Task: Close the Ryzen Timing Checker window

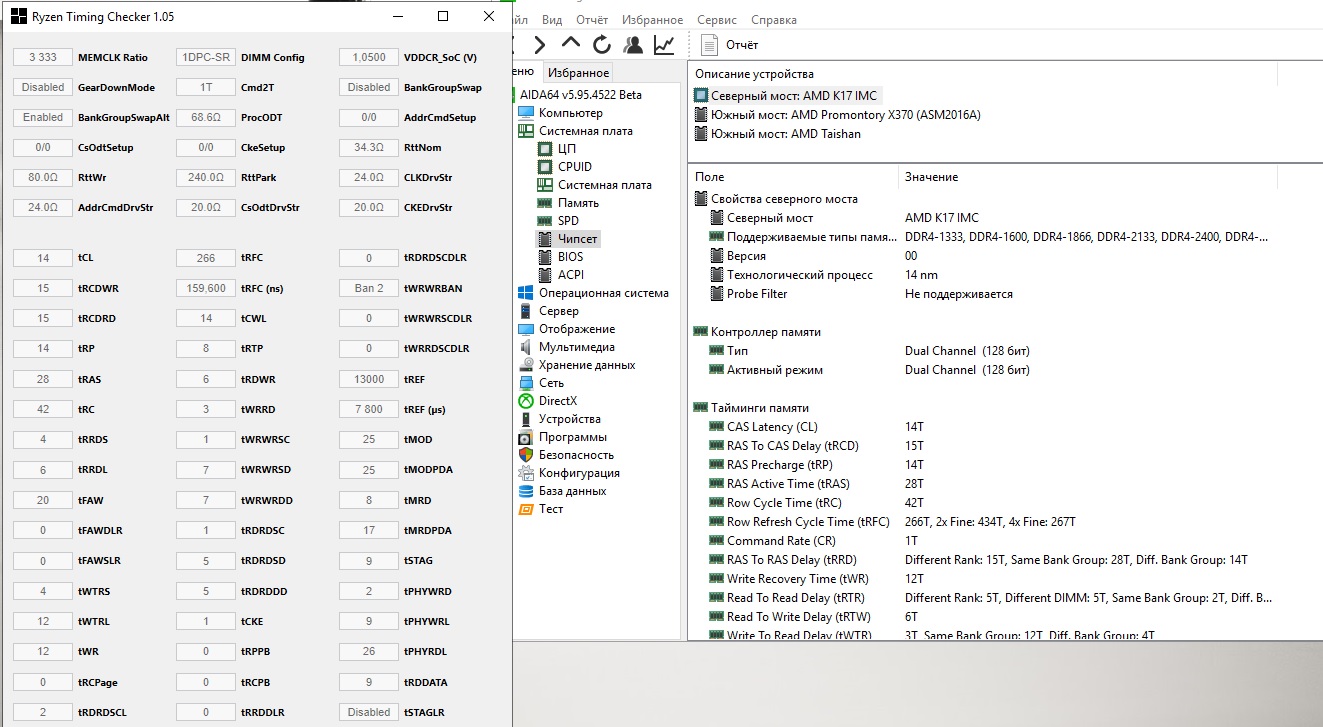Action: pos(488,17)
